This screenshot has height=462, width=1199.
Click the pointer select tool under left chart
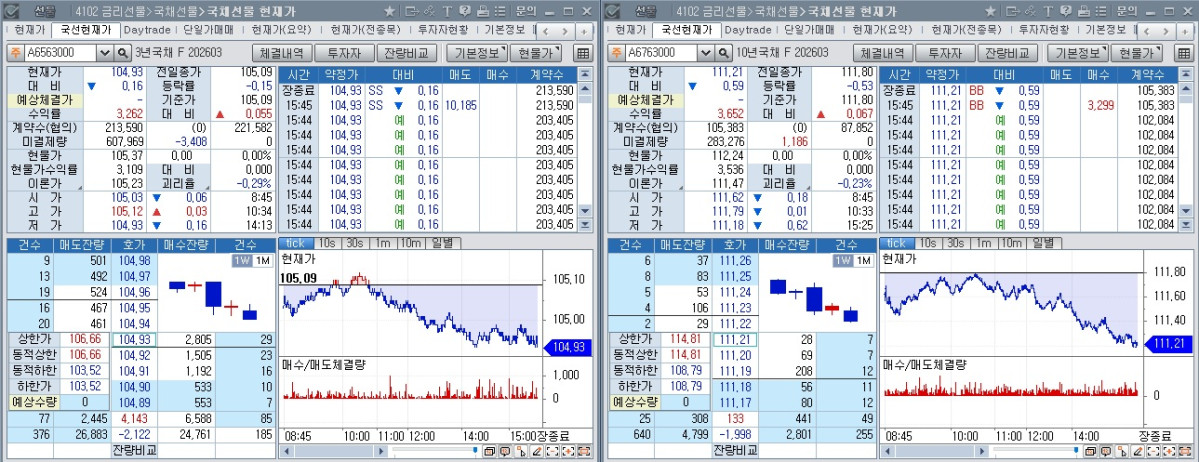(x=521, y=451)
